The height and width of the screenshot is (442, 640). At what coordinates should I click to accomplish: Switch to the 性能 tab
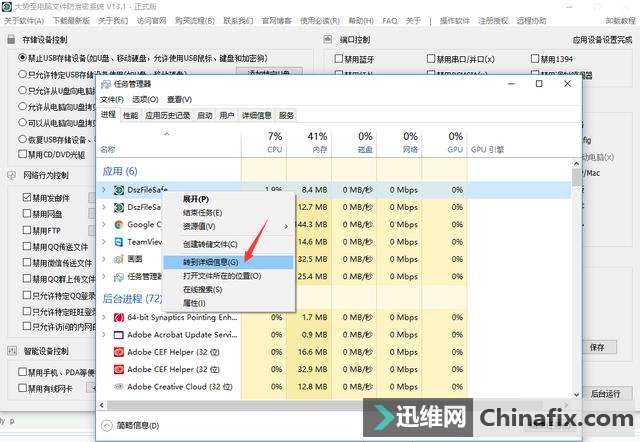pos(131,115)
